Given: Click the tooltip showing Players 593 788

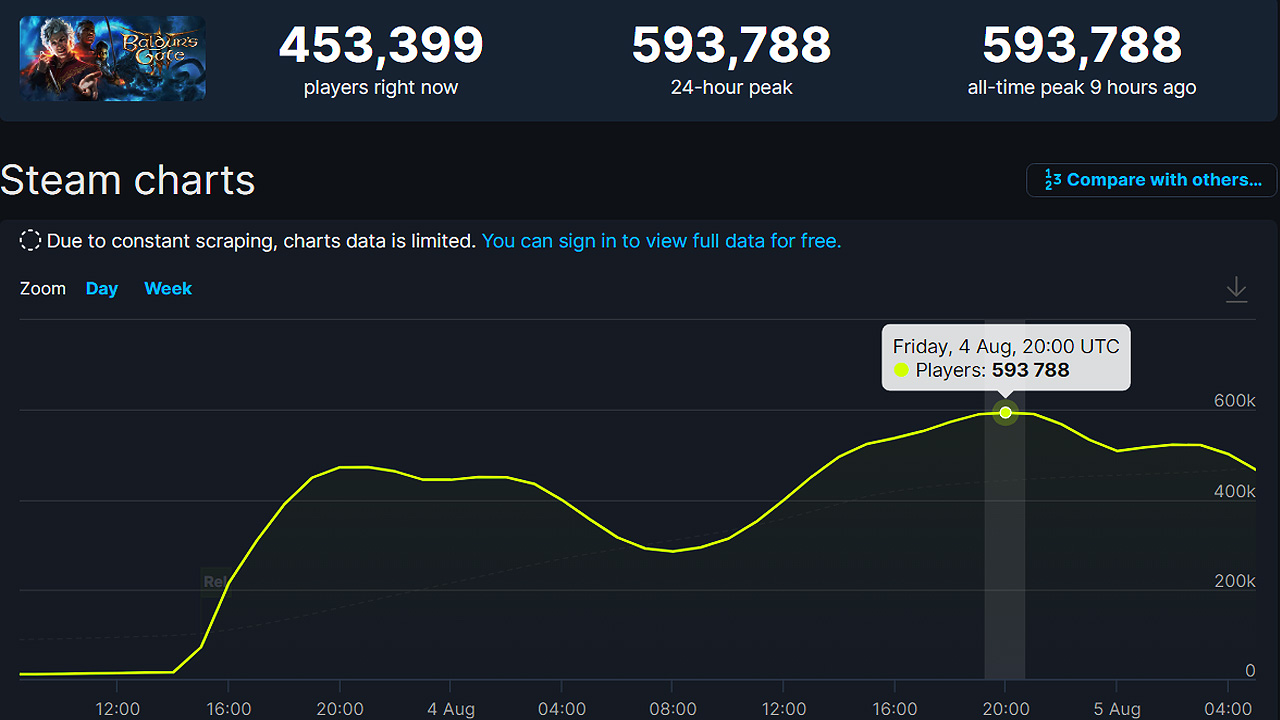Looking at the screenshot, I should 1005,357.
